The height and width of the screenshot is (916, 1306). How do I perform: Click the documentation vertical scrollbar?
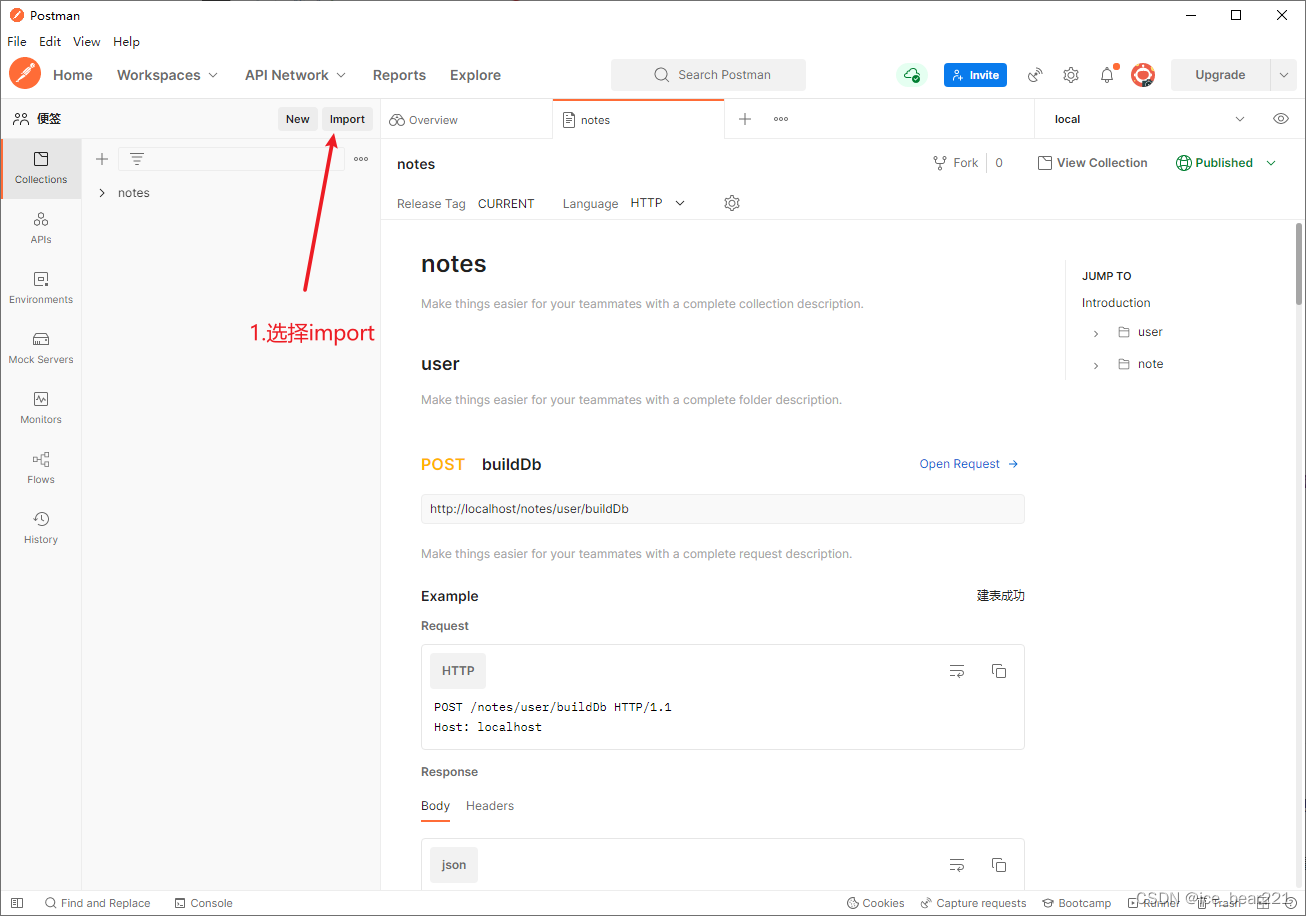[1298, 264]
